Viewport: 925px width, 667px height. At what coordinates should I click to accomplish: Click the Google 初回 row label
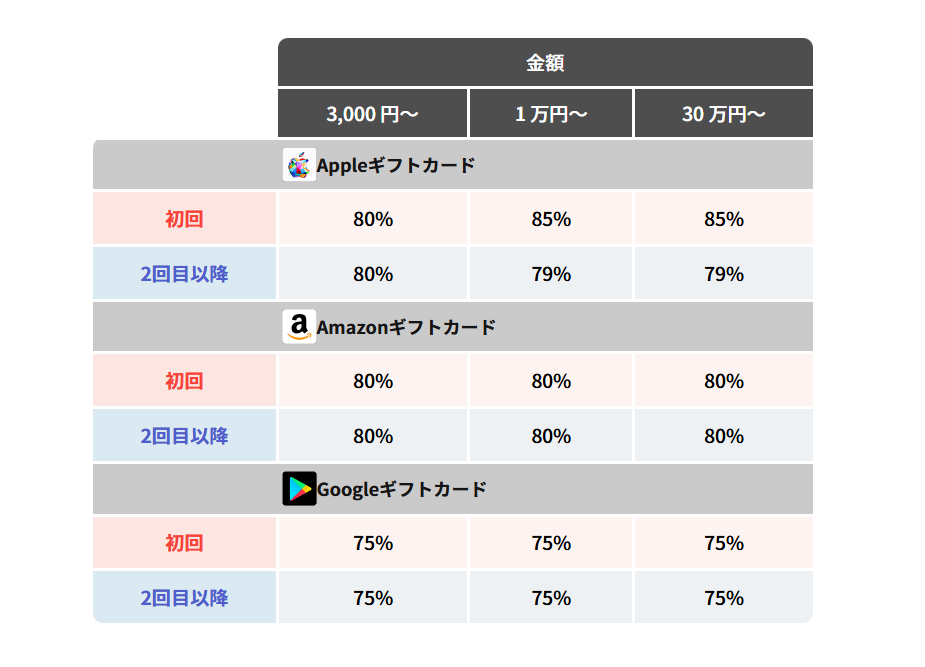coord(184,543)
